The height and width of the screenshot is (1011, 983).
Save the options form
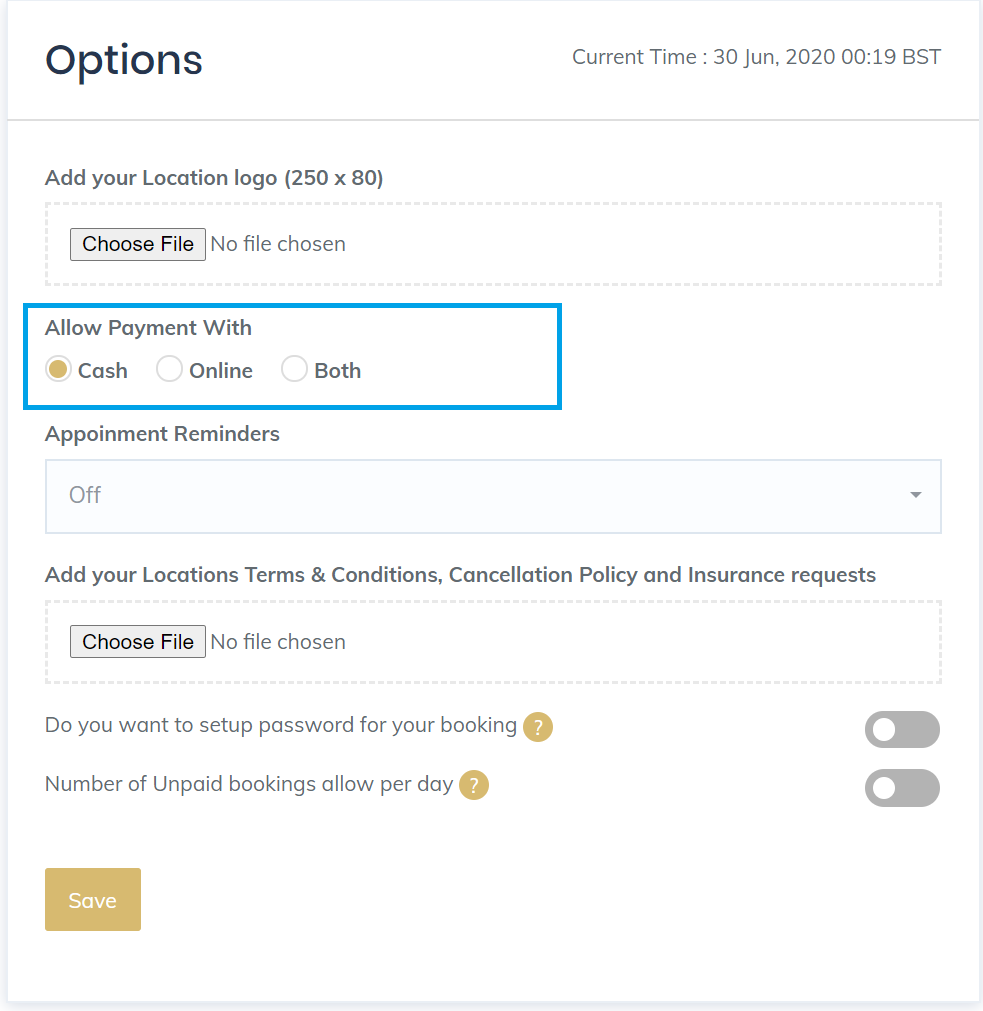(x=93, y=899)
